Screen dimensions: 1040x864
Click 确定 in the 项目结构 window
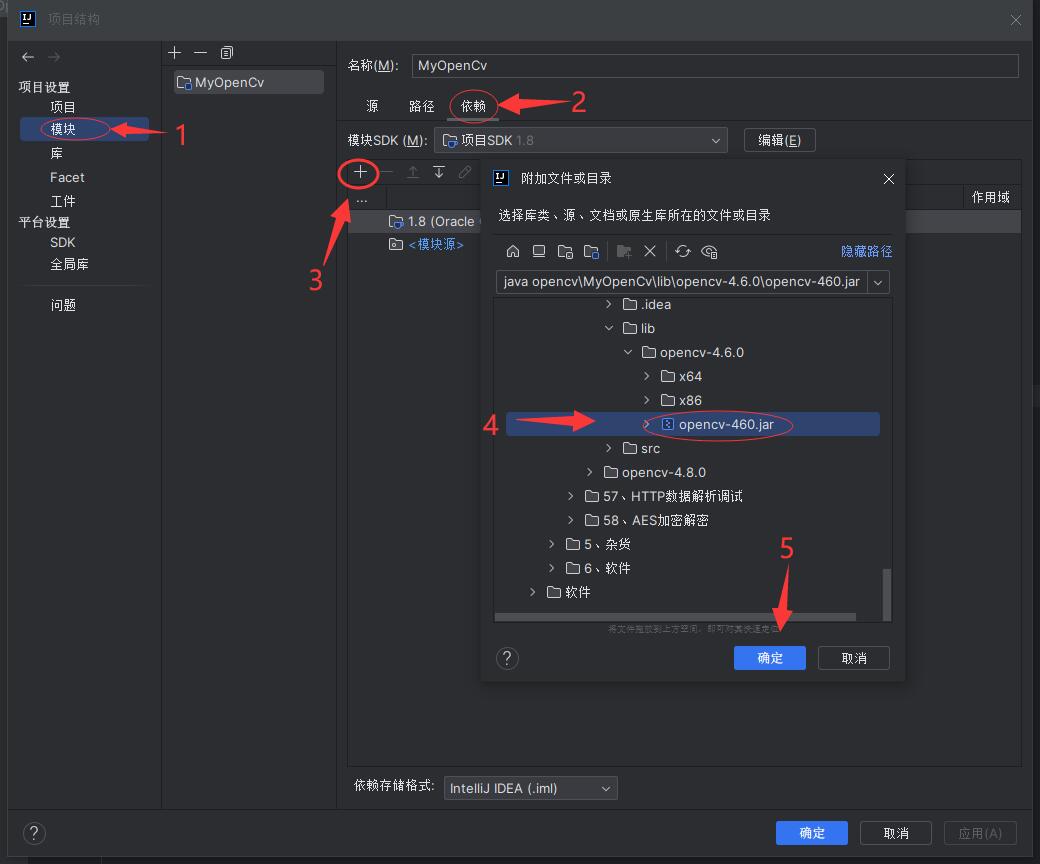tap(812, 833)
